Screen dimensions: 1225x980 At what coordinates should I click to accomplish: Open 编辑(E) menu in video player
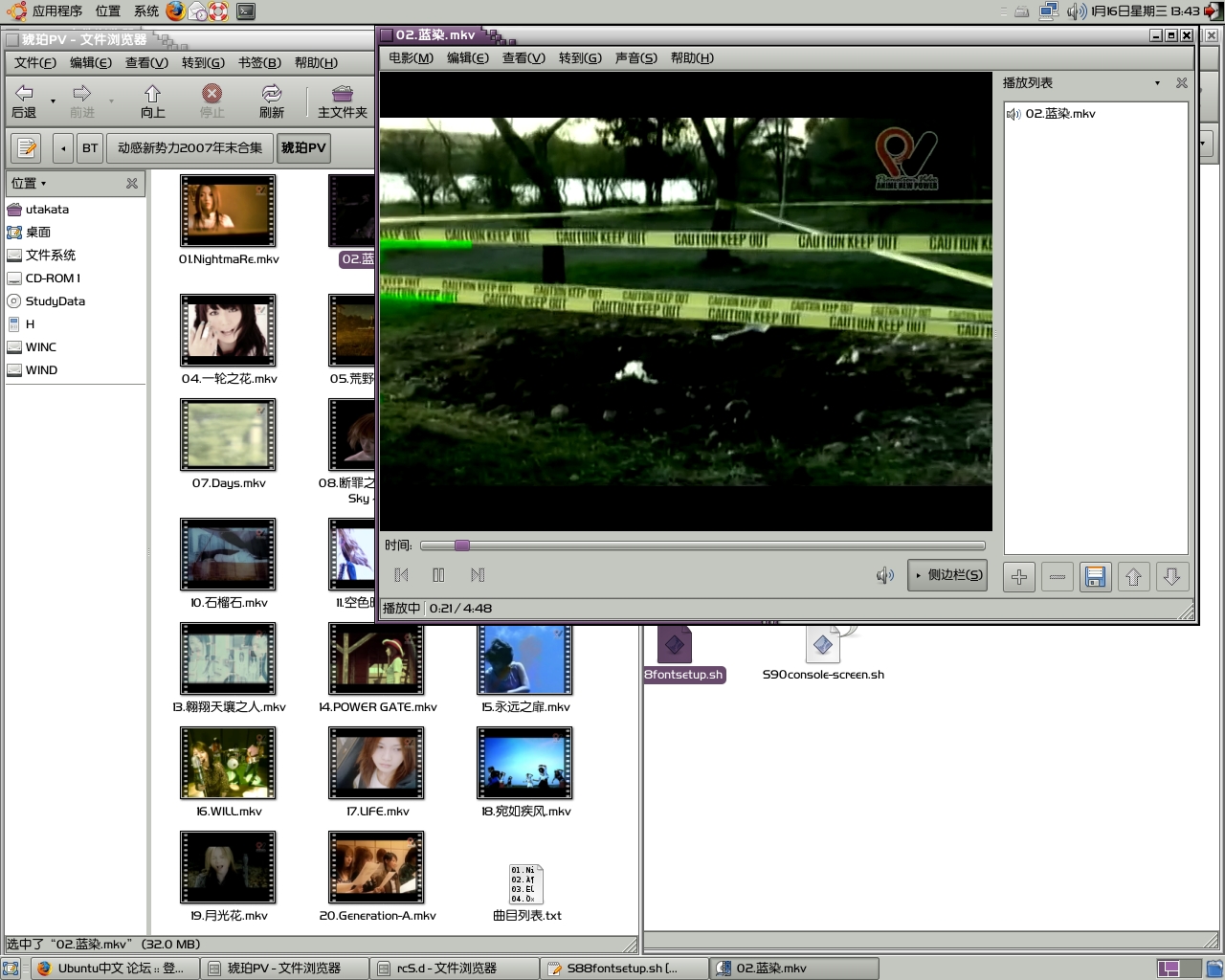point(467,58)
